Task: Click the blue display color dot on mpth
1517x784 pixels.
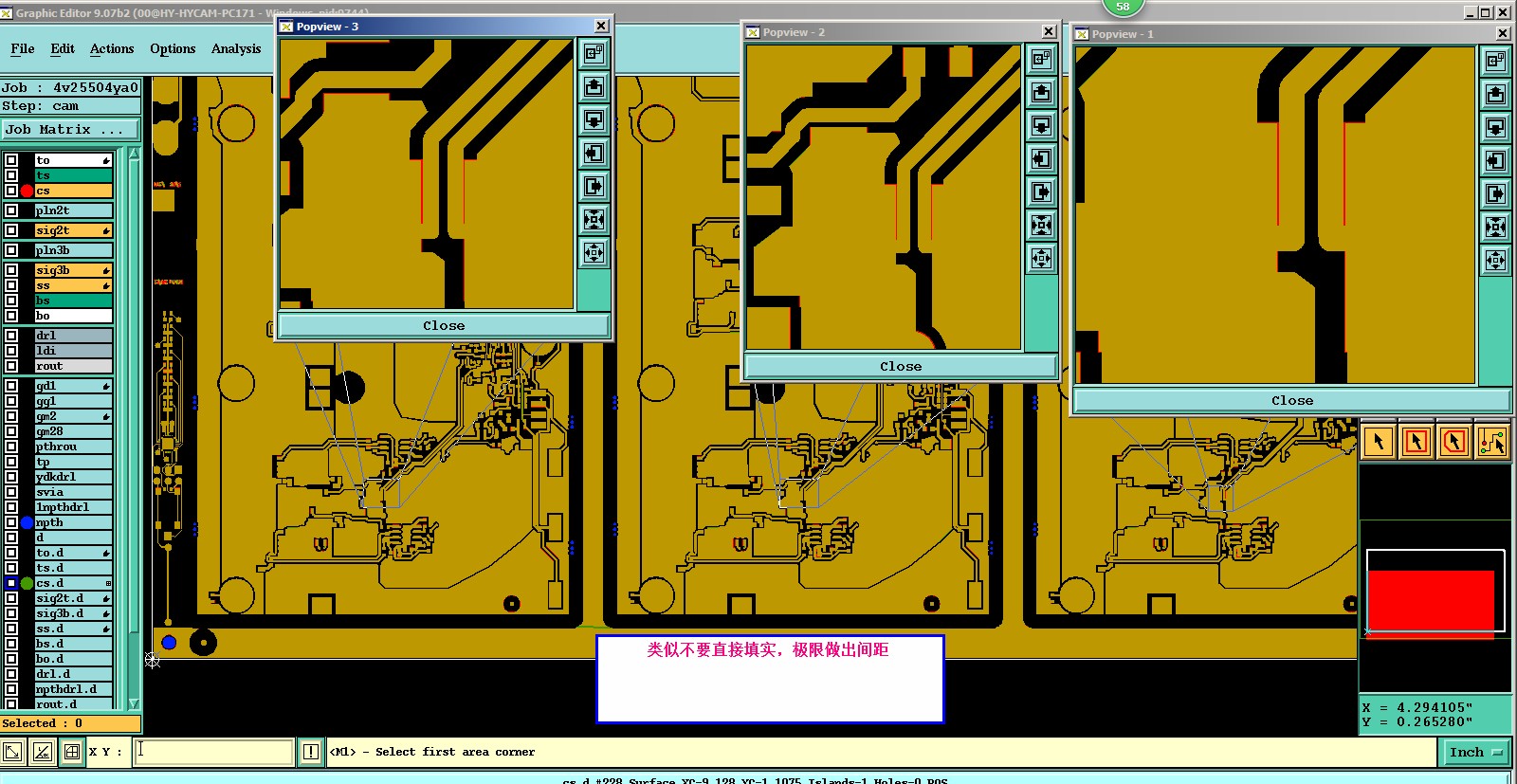Action: tap(27, 522)
